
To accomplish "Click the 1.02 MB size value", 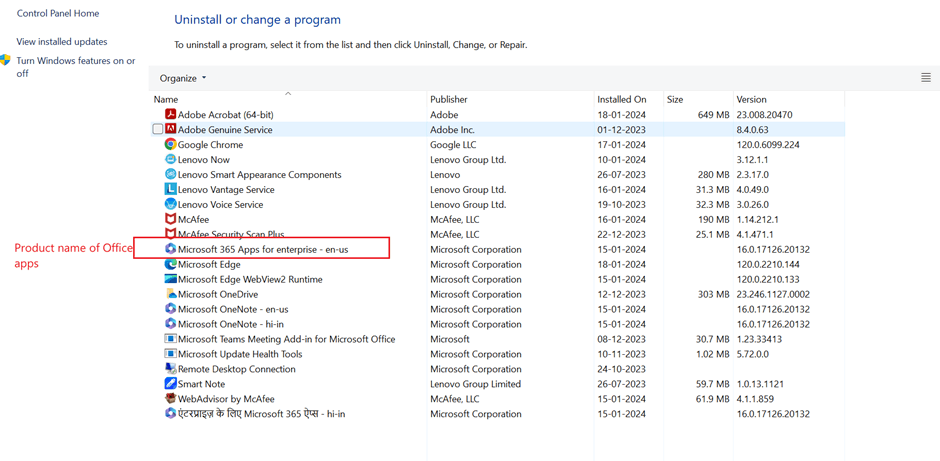I will [712, 354].
